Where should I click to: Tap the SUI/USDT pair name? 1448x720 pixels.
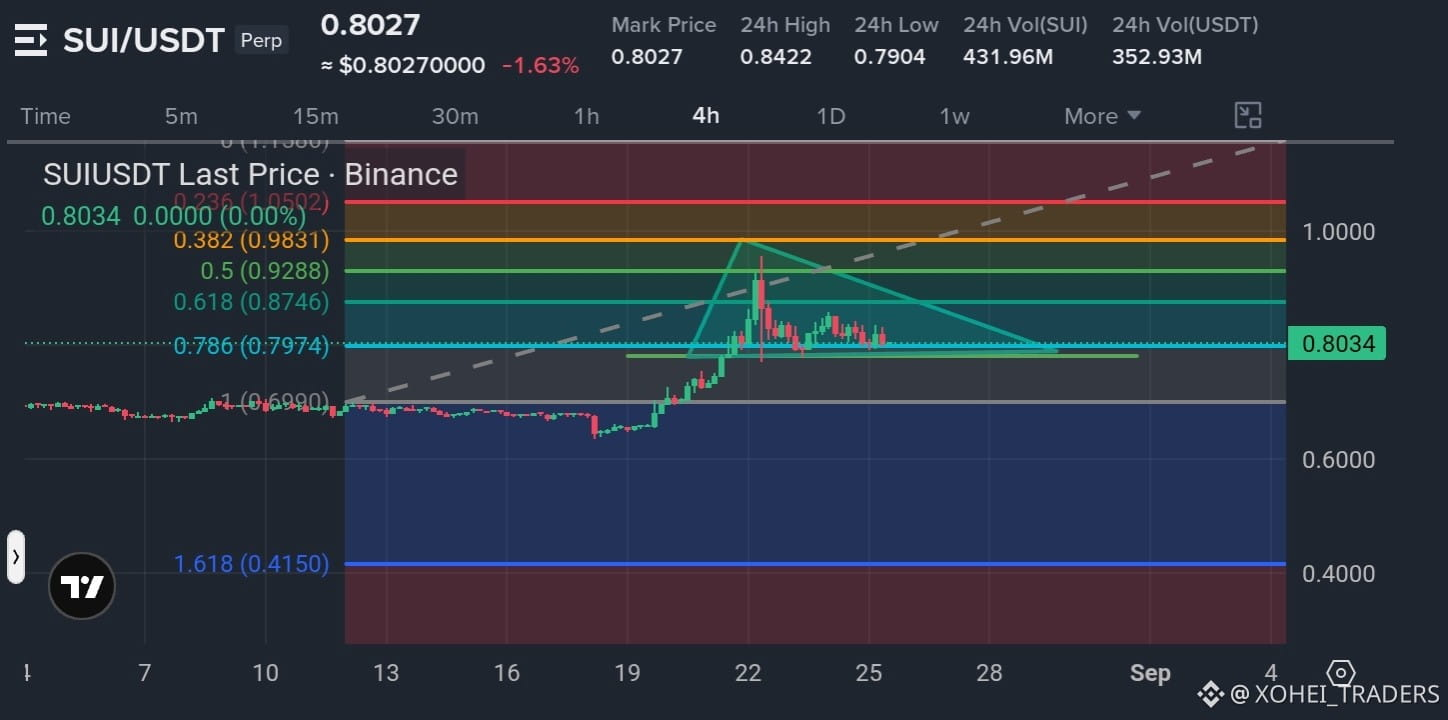pos(144,41)
